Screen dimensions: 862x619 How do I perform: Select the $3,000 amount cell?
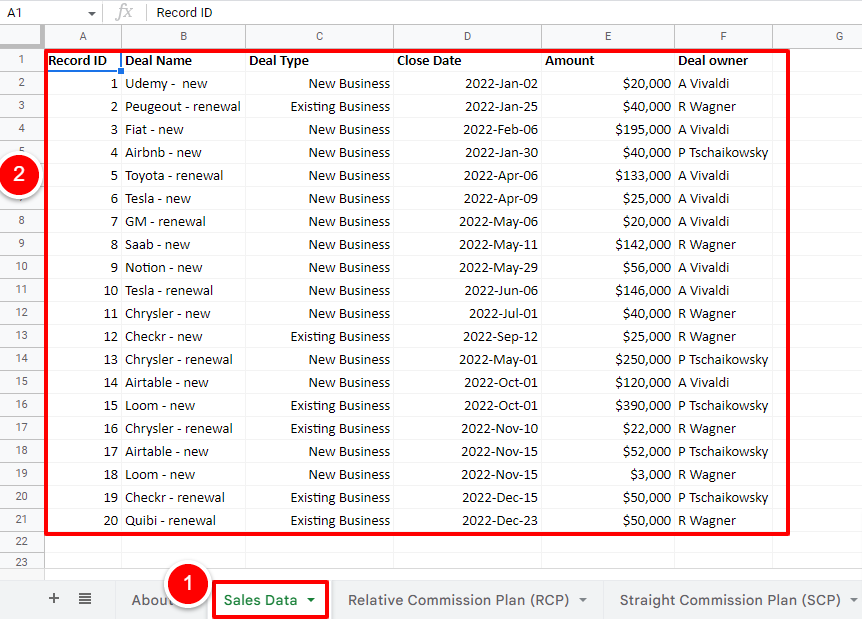pyautogui.click(x=608, y=474)
